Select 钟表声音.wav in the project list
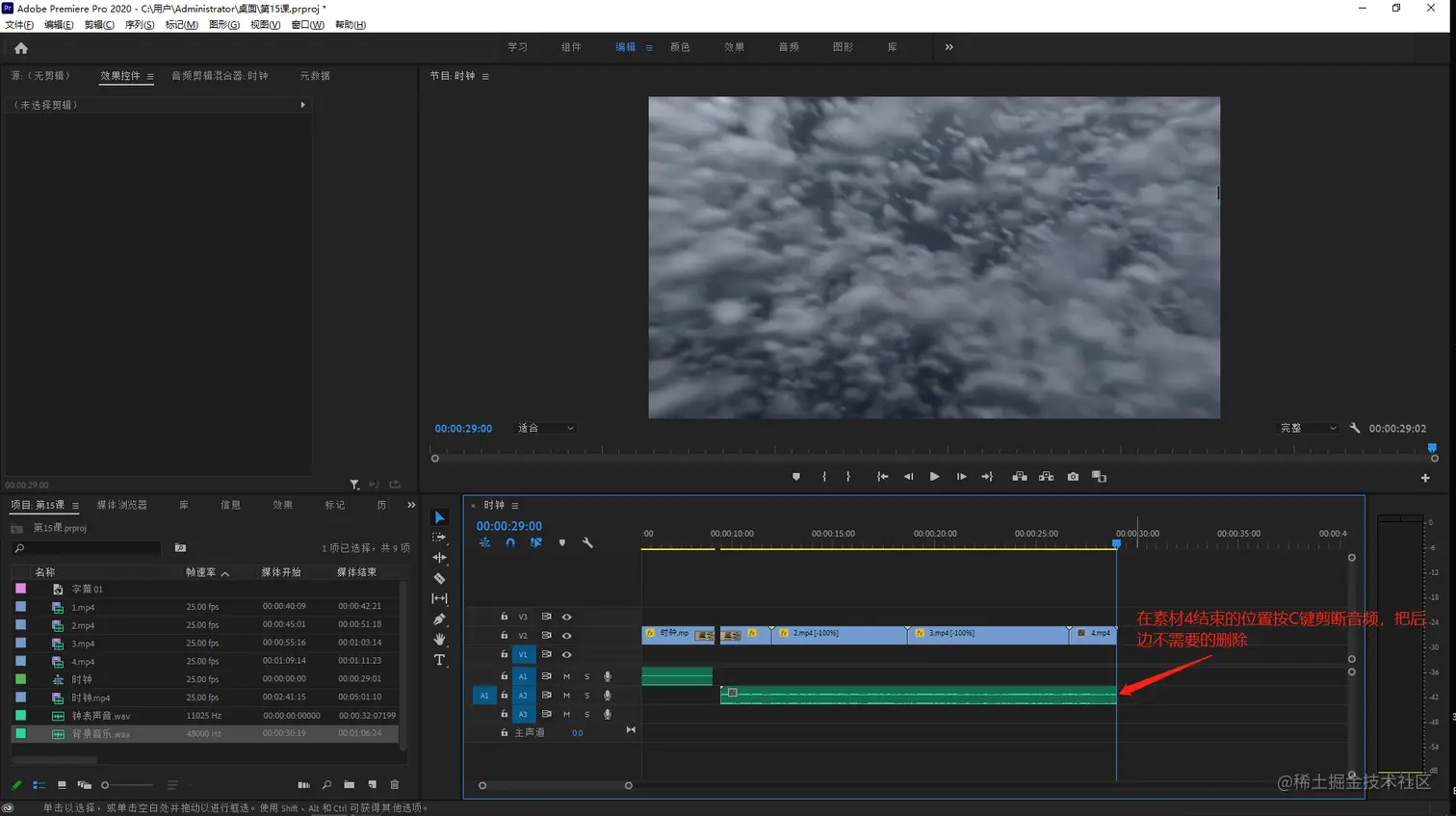1456x816 pixels. click(x=101, y=716)
